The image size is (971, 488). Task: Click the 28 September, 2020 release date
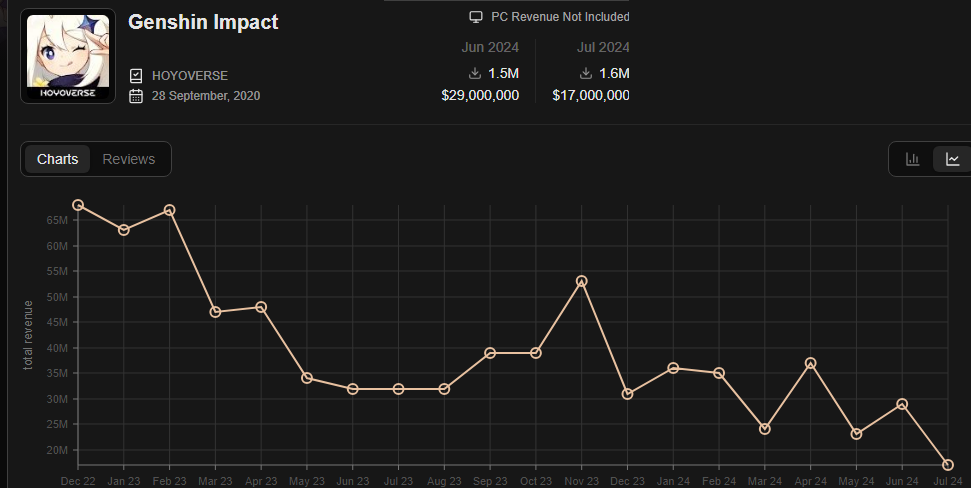coord(206,96)
